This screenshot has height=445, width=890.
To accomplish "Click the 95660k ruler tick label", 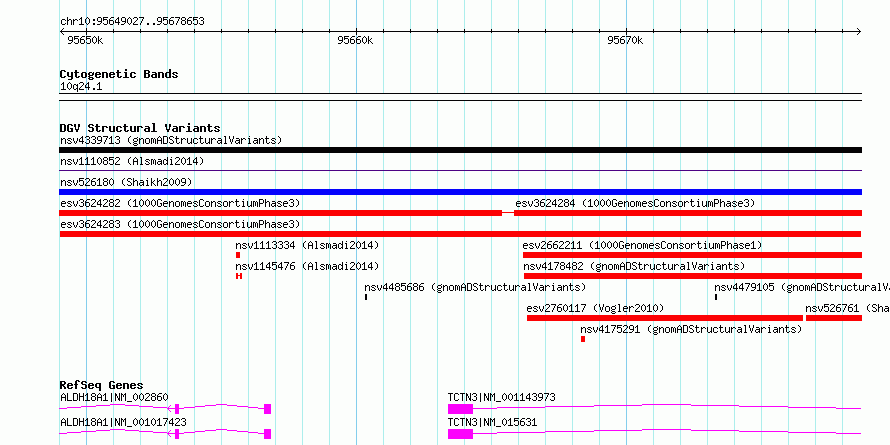I will [355, 40].
